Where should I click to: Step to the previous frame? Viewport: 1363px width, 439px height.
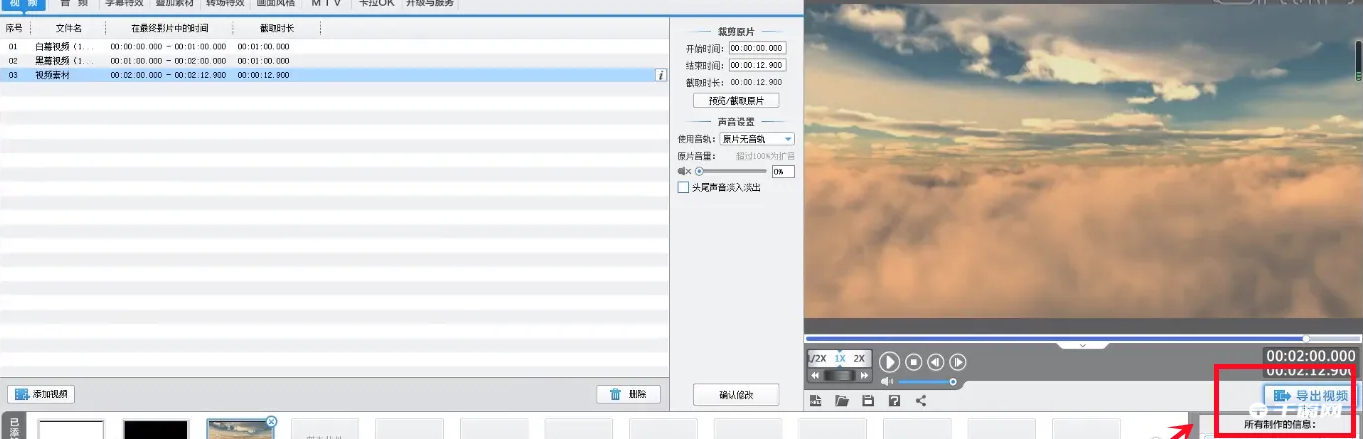(x=936, y=362)
